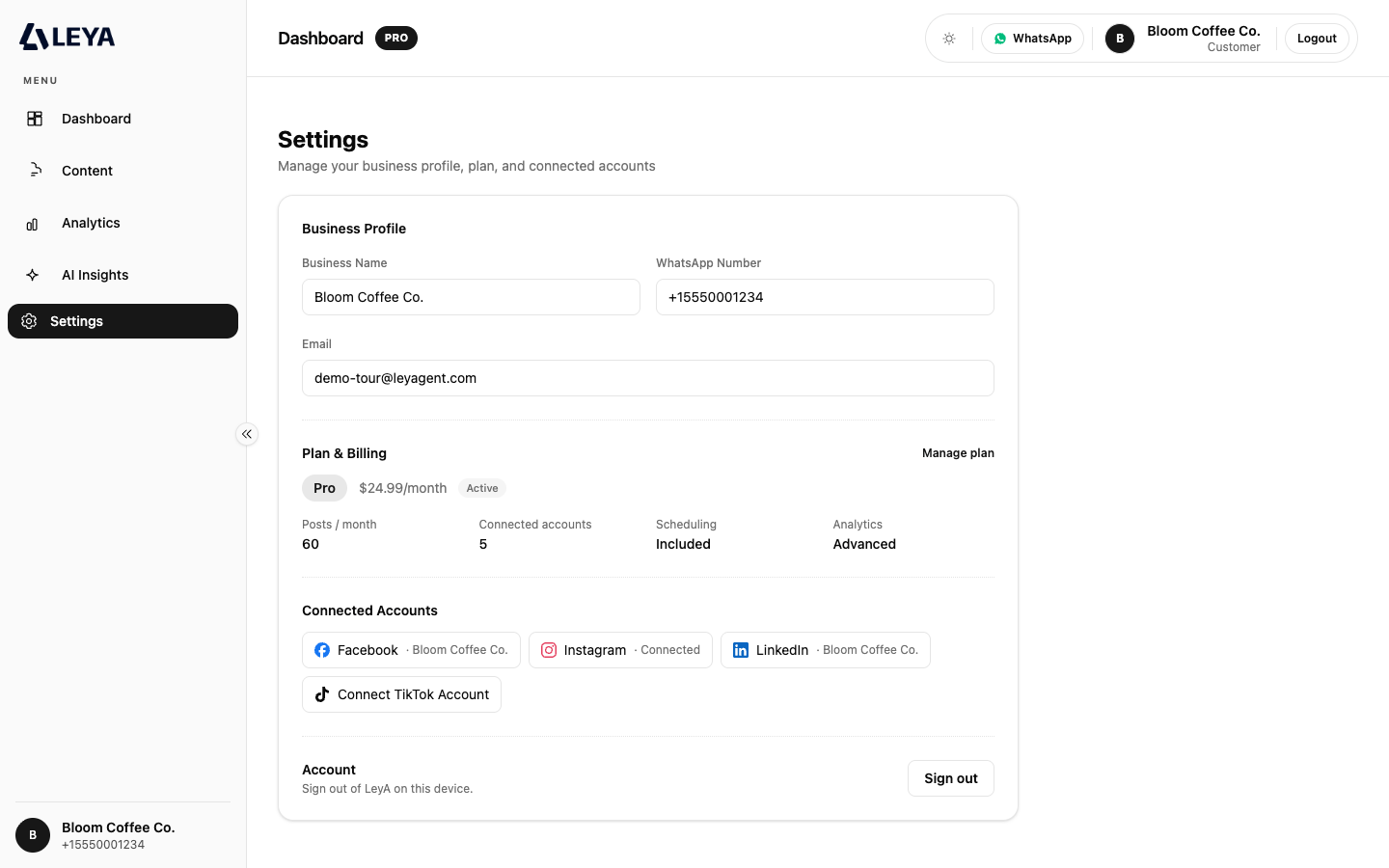
Task: Click the Analytics plan value Advanced
Action: 864,544
